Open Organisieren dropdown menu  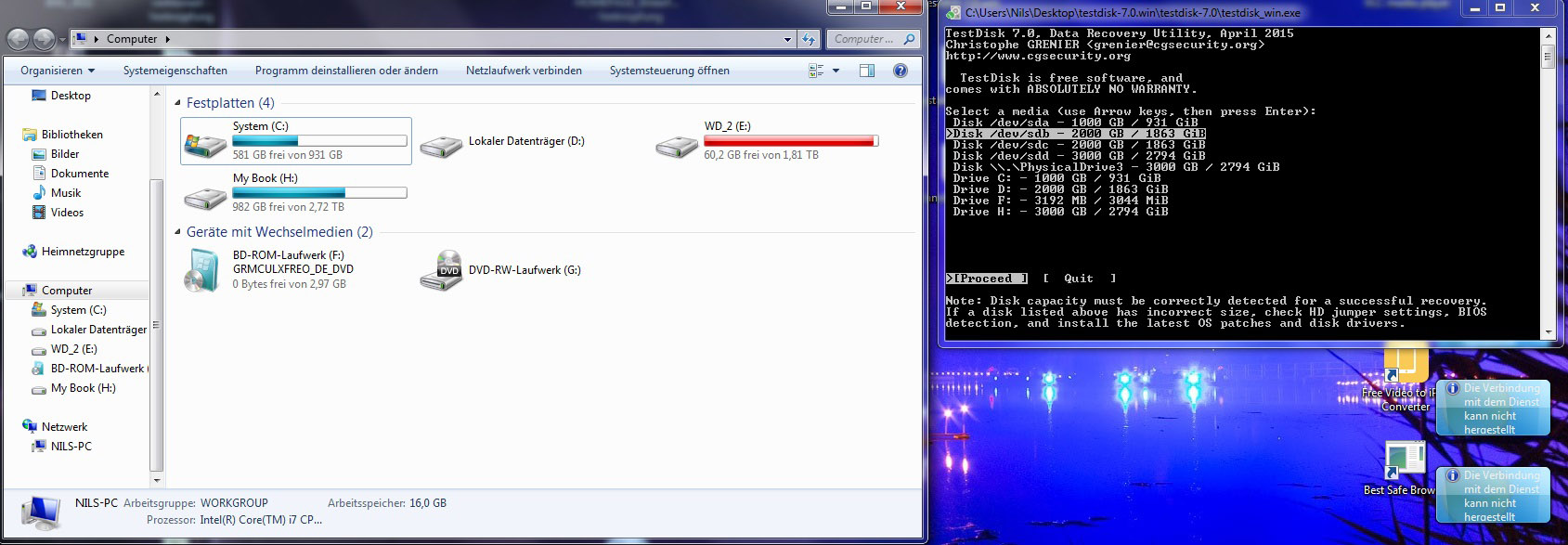coord(58,71)
